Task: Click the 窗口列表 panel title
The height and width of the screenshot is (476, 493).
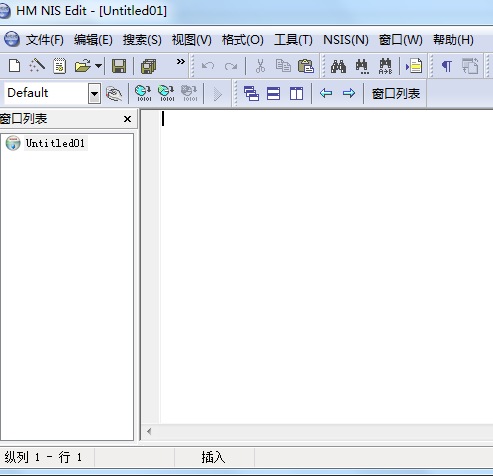Action: click(x=23, y=119)
